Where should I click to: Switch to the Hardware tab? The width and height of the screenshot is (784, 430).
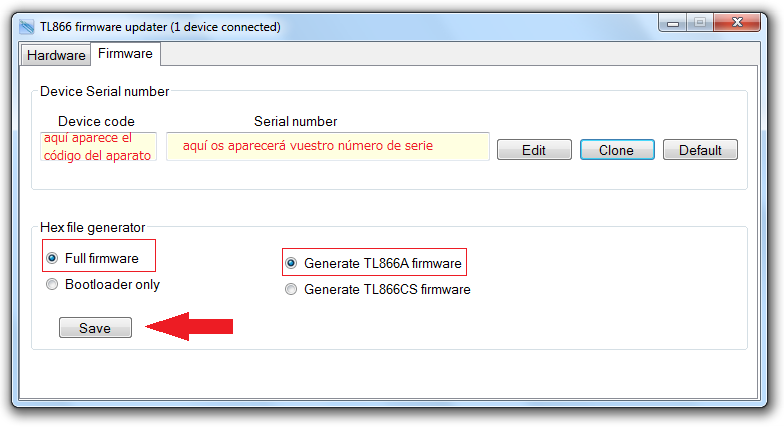point(56,55)
